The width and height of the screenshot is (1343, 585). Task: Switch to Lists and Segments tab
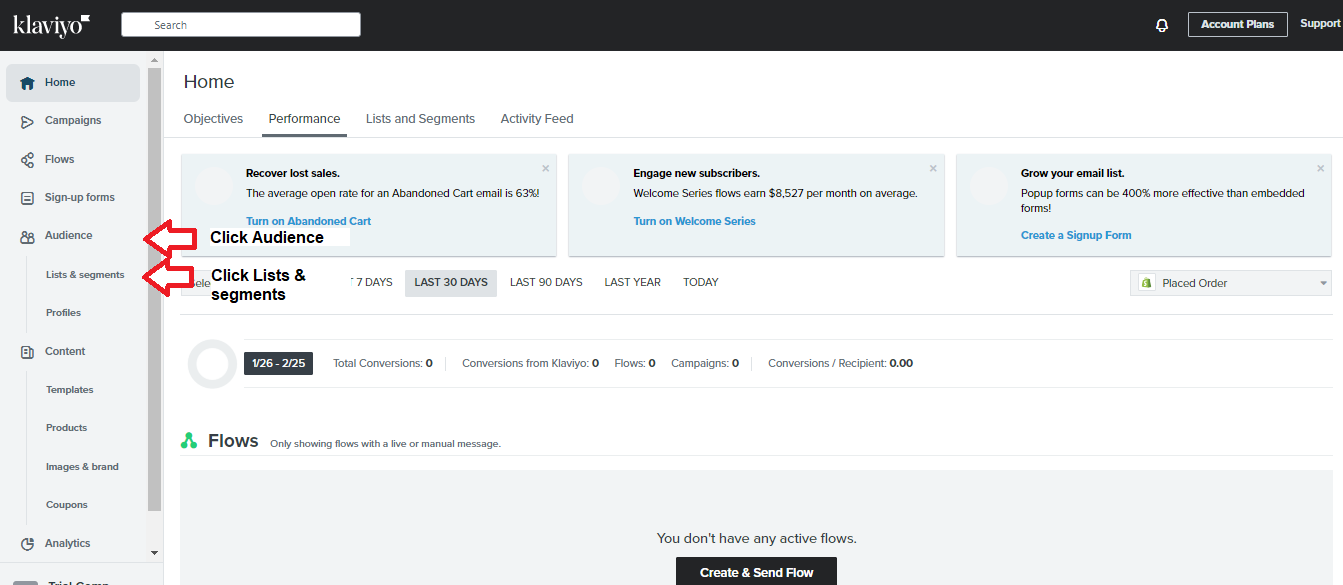click(420, 118)
